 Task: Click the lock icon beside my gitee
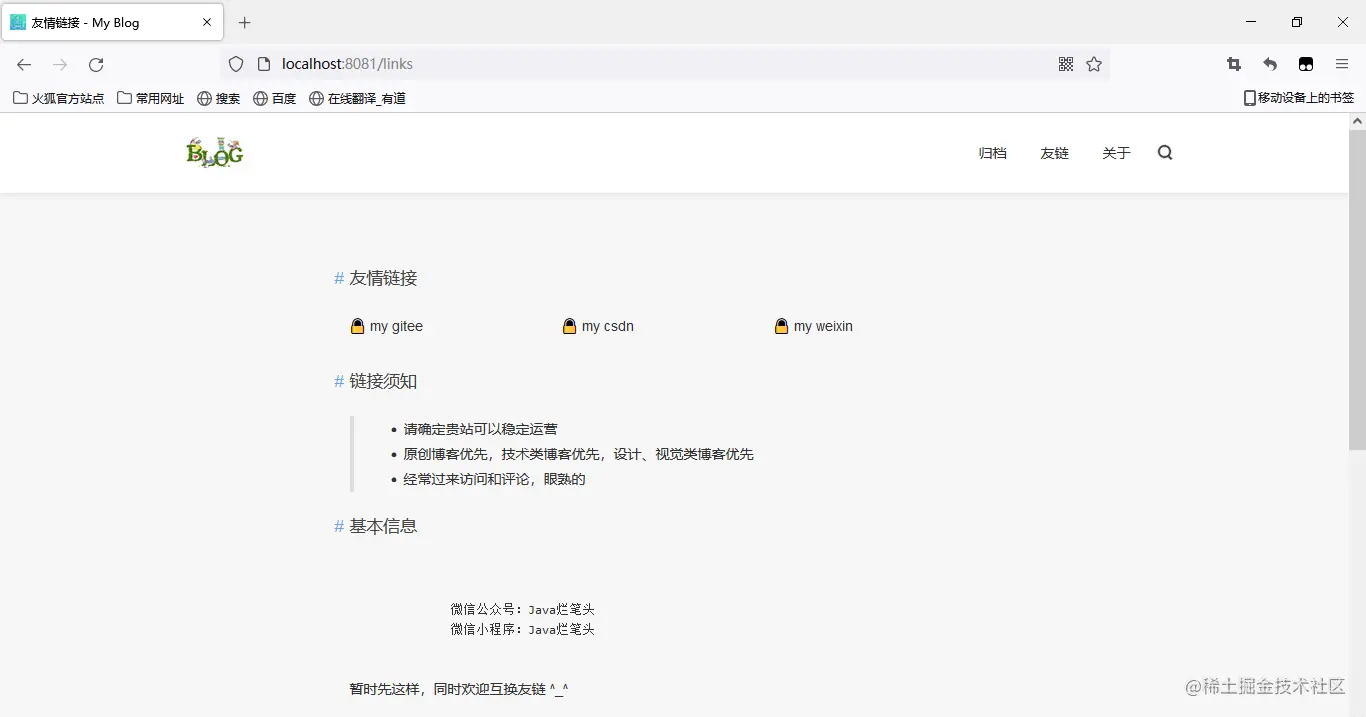[357, 326]
